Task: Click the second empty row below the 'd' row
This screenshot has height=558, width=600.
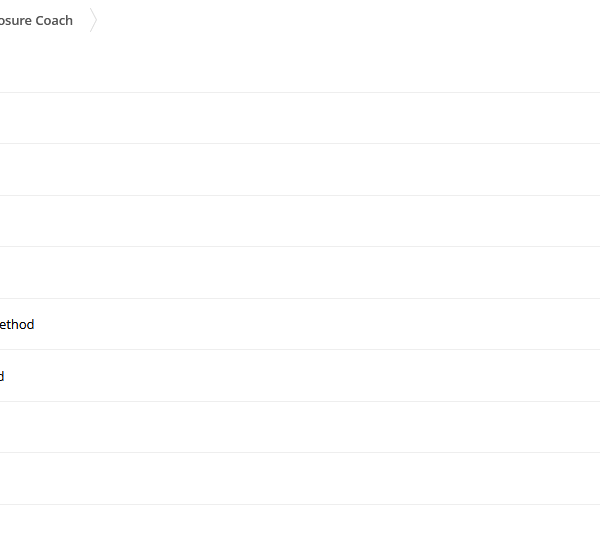Action: coord(300,478)
